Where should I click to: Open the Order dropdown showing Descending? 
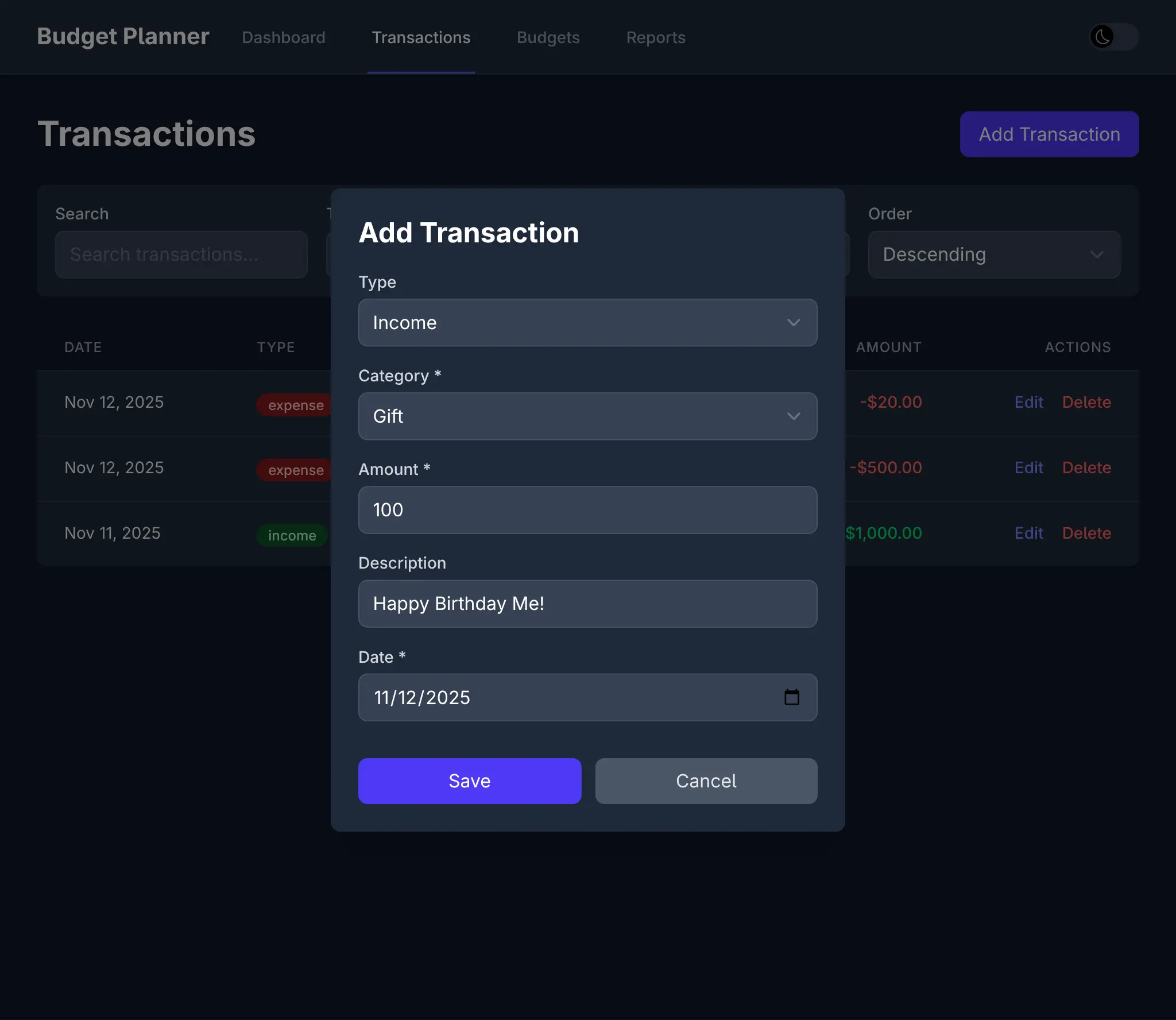click(993, 254)
